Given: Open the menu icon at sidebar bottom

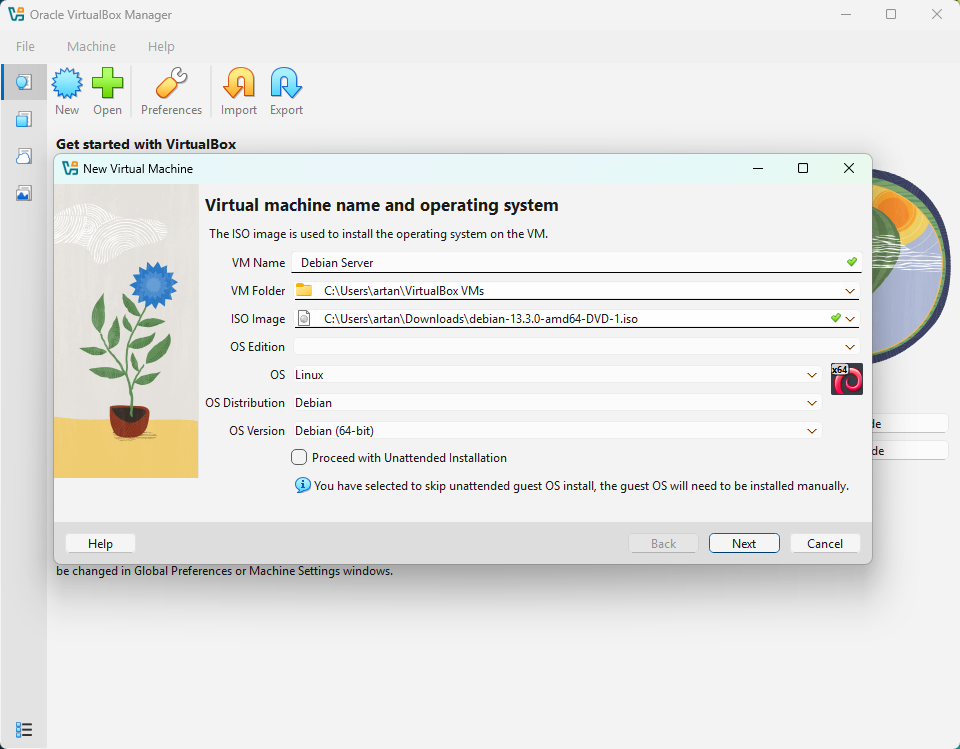Looking at the screenshot, I should tap(25, 729).
